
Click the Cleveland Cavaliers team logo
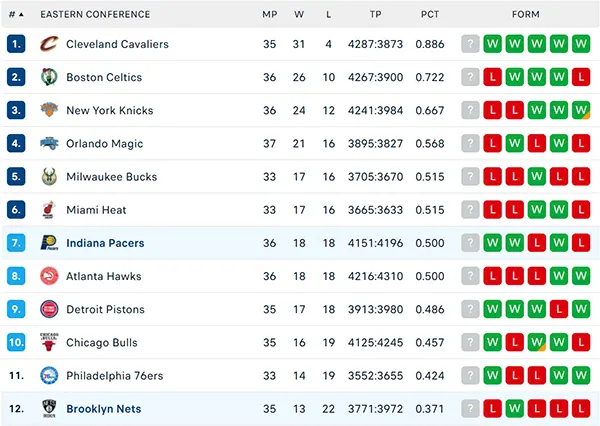pyautogui.click(x=49, y=44)
